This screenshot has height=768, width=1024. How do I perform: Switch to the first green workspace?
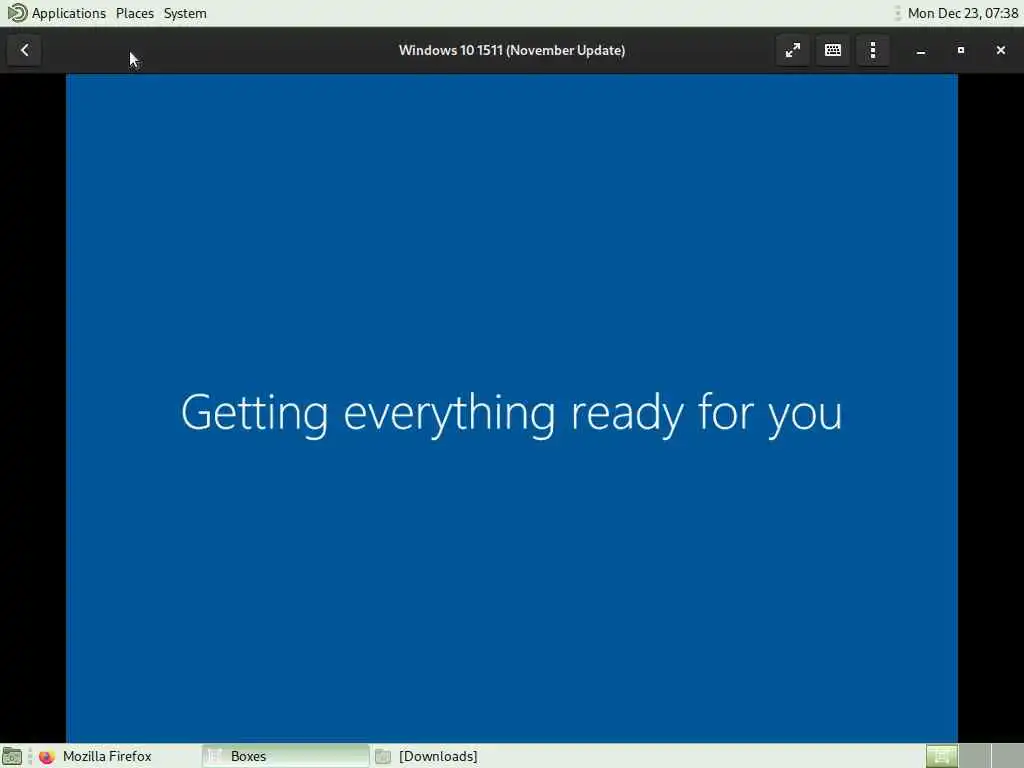(x=942, y=756)
